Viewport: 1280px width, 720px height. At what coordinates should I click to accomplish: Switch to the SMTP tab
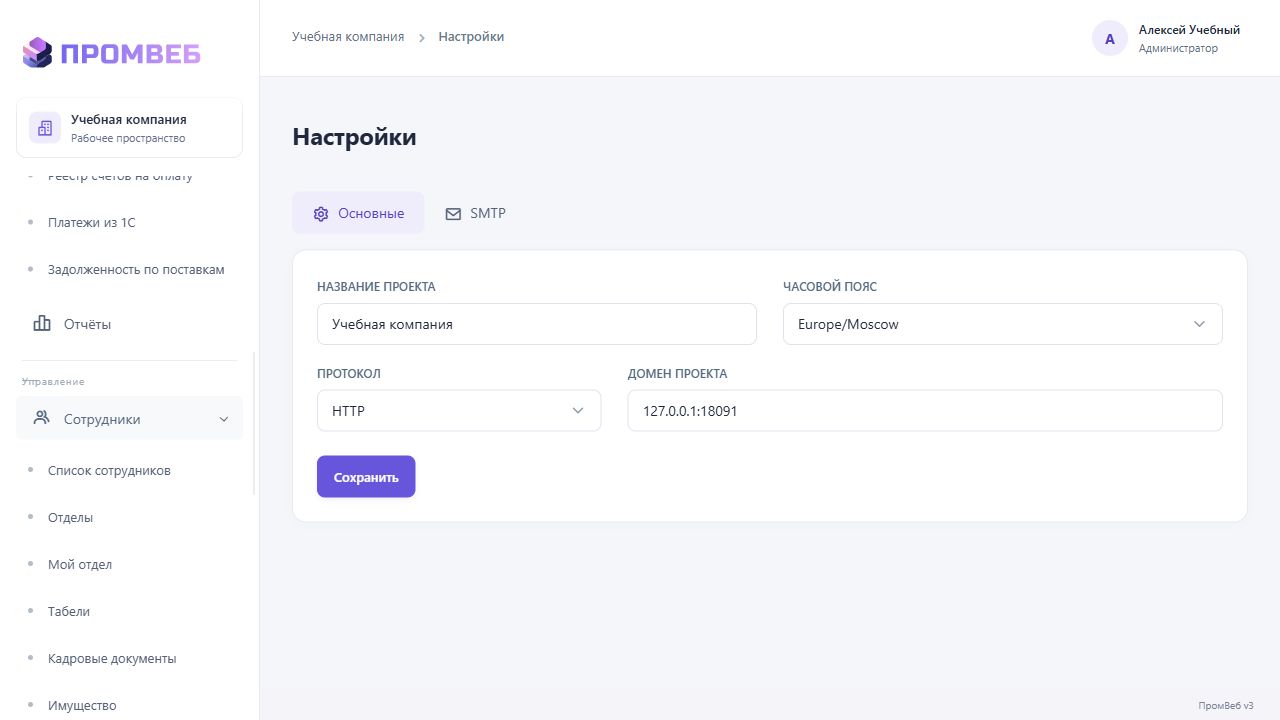point(475,213)
